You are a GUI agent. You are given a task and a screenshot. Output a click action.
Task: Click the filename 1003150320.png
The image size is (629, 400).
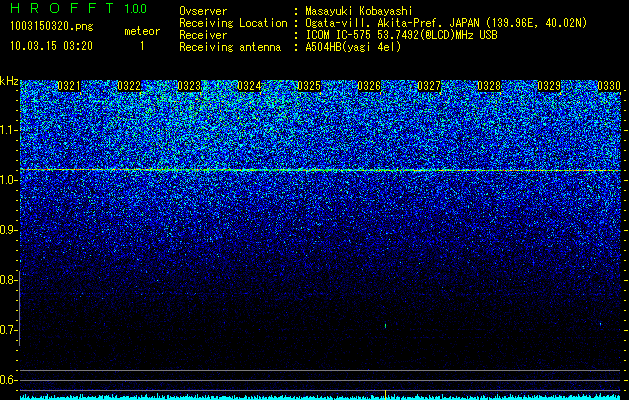click(52, 27)
